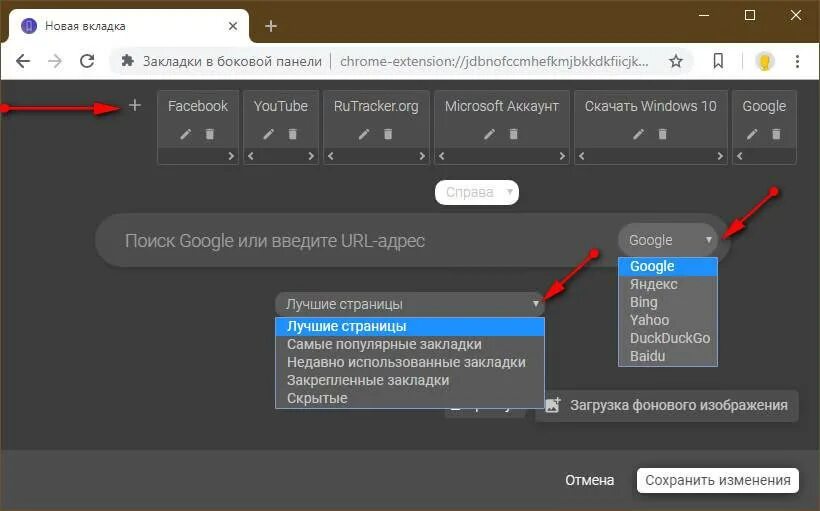Choose Самые популярные закладки option
The image size is (820, 511).
pos(410,344)
